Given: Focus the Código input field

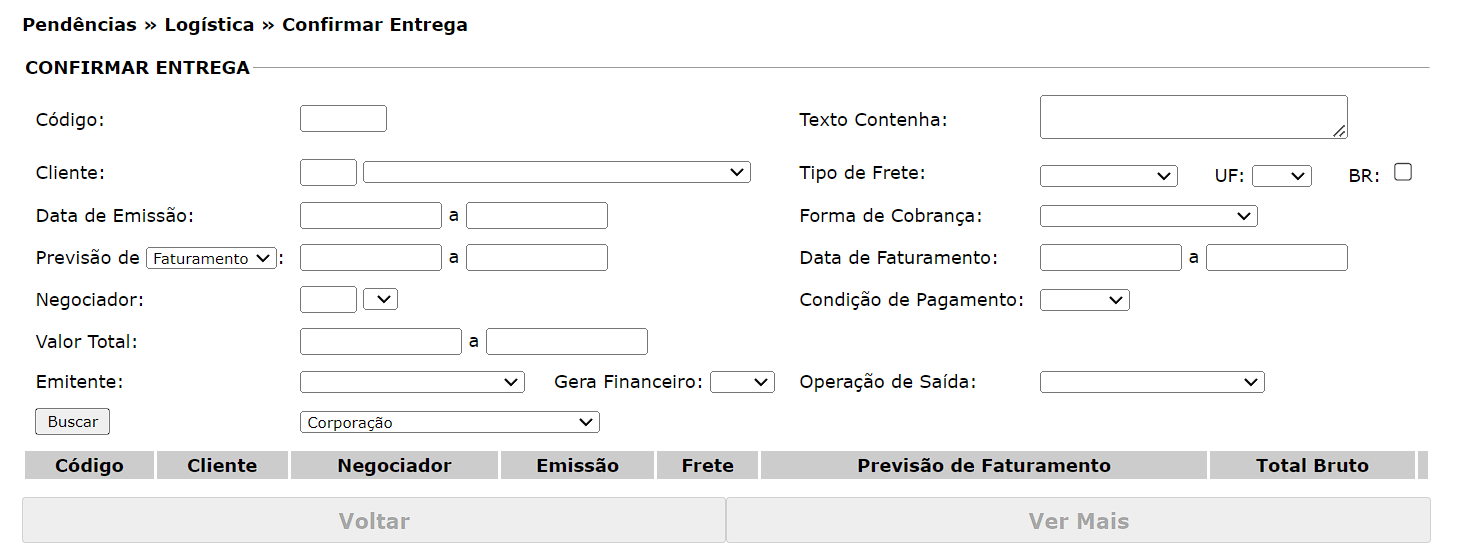Looking at the screenshot, I should click(x=343, y=119).
